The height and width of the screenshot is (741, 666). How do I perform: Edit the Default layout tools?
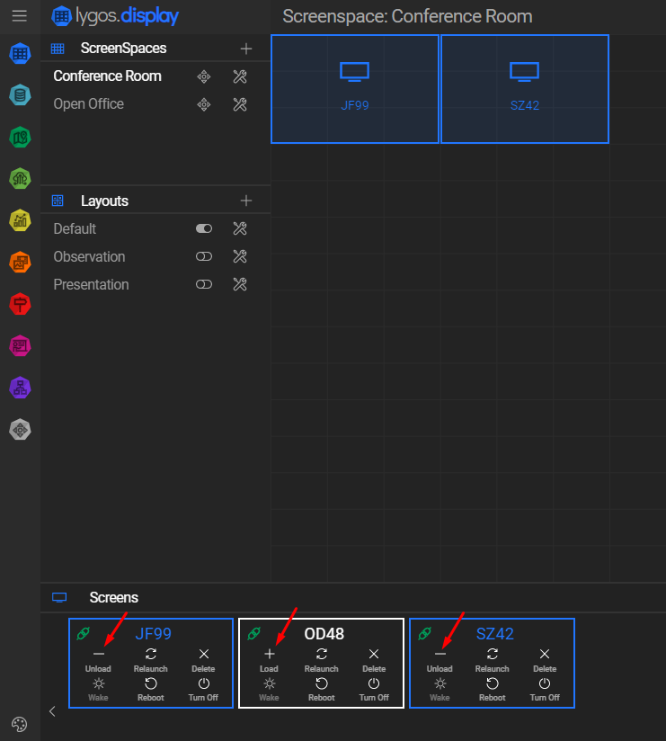pyautogui.click(x=240, y=229)
